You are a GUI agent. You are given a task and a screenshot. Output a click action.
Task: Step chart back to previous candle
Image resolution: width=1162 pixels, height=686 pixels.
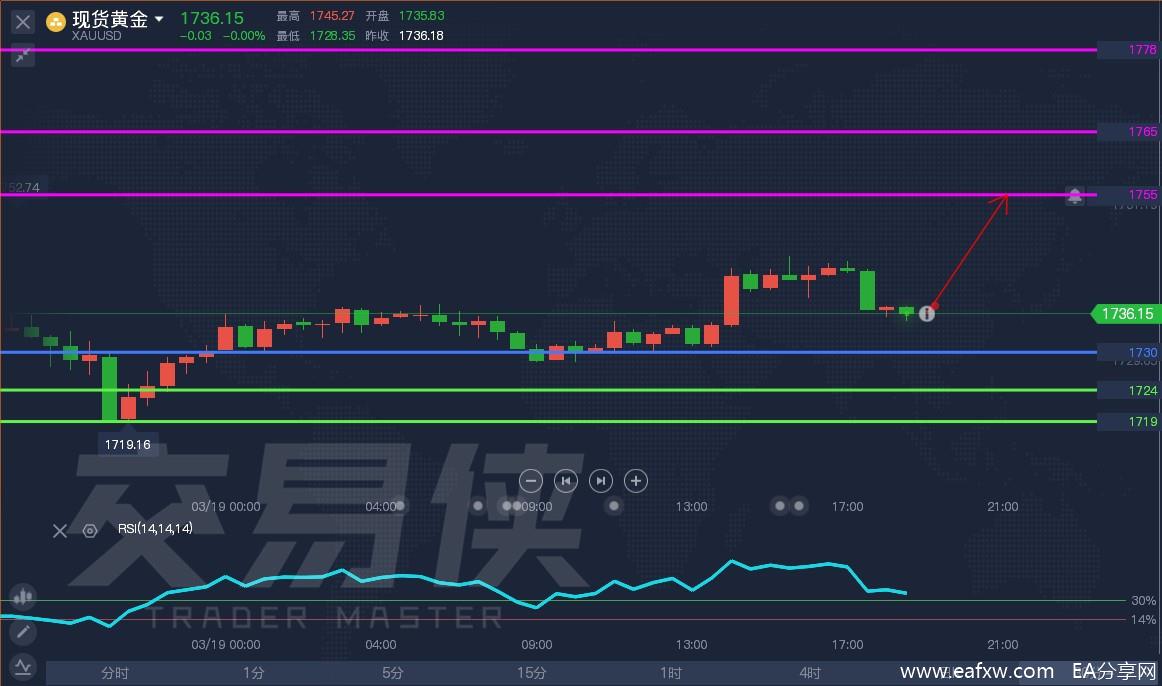pyautogui.click(x=565, y=481)
